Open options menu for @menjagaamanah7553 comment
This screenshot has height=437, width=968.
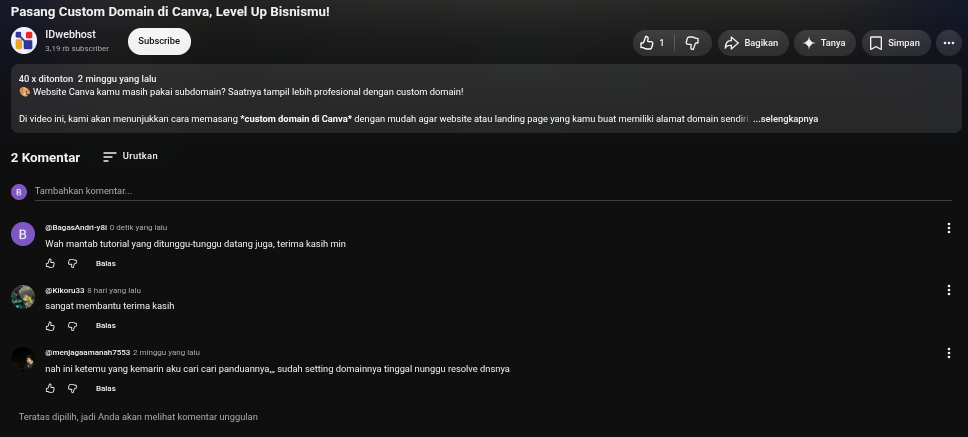(949, 353)
